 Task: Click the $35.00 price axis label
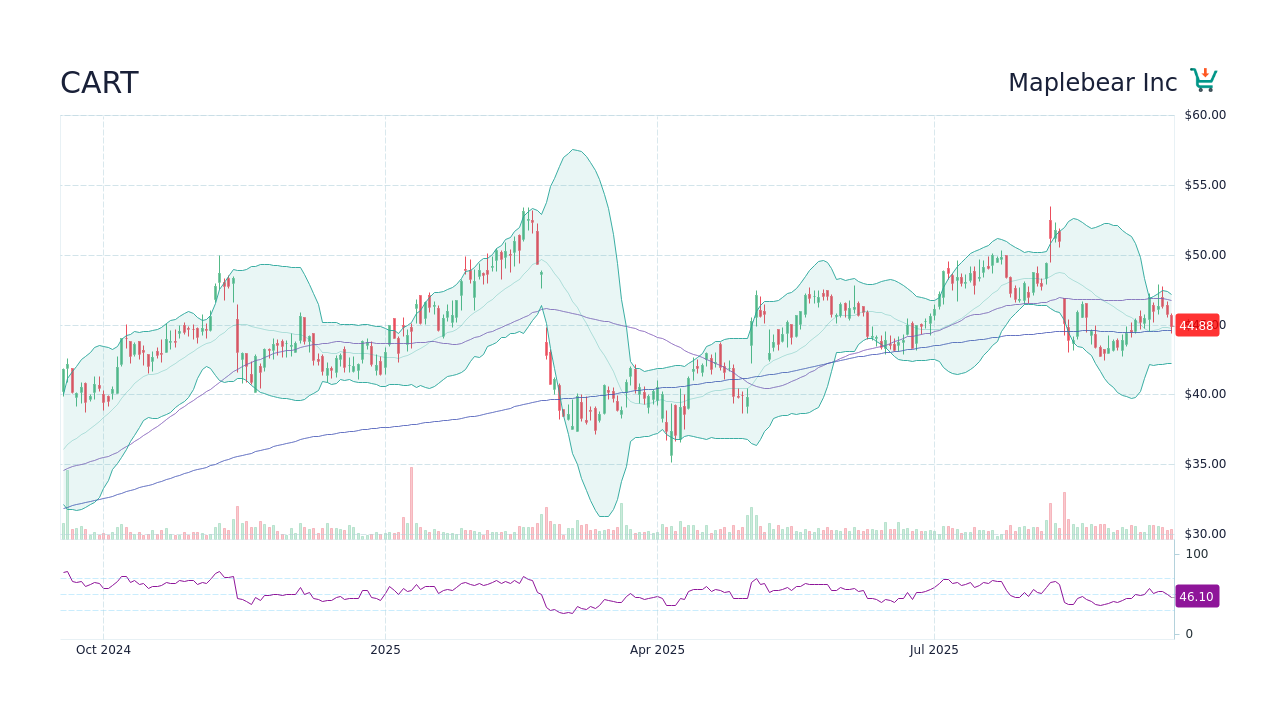(x=1205, y=464)
